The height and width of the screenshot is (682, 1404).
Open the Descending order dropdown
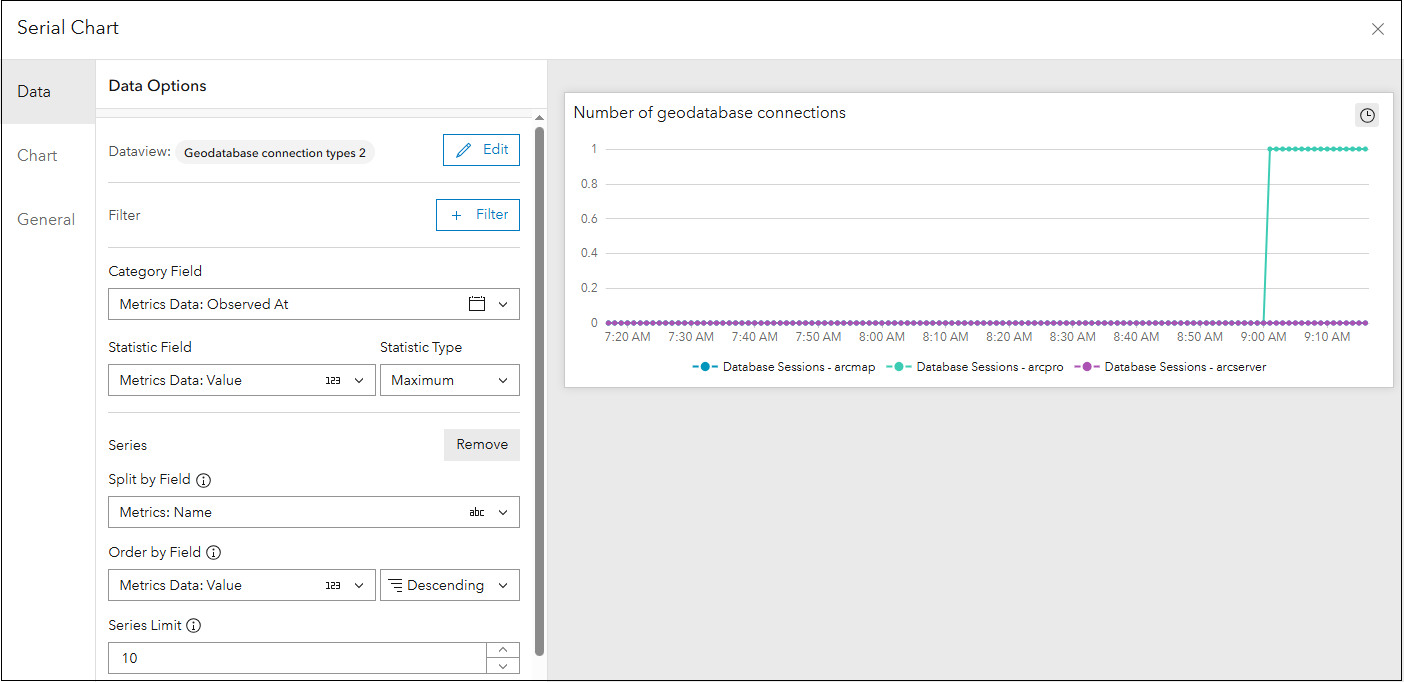[449, 584]
